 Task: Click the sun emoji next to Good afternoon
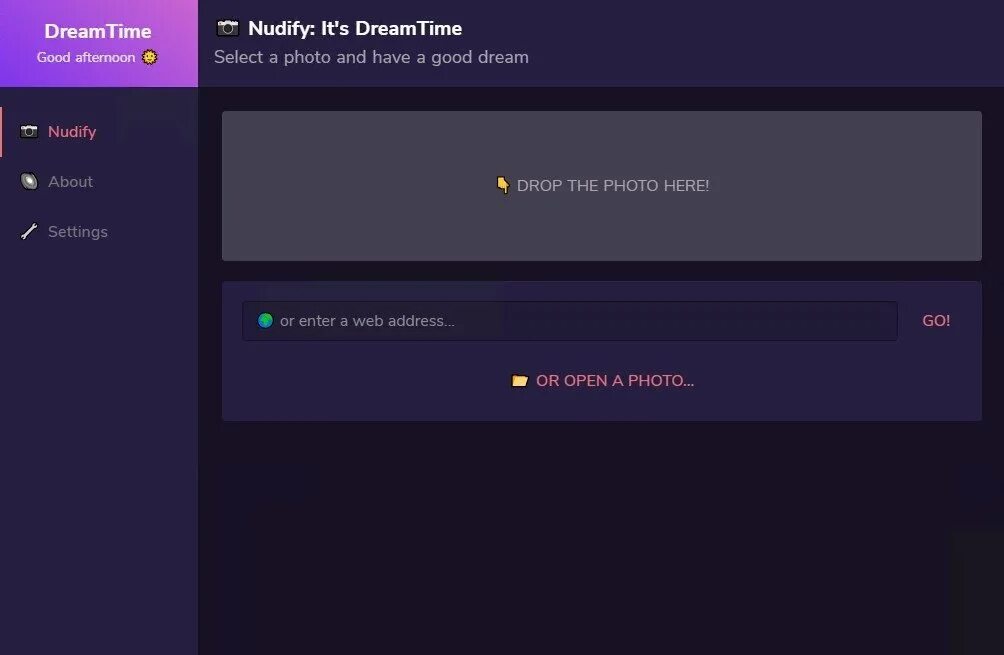(x=149, y=57)
